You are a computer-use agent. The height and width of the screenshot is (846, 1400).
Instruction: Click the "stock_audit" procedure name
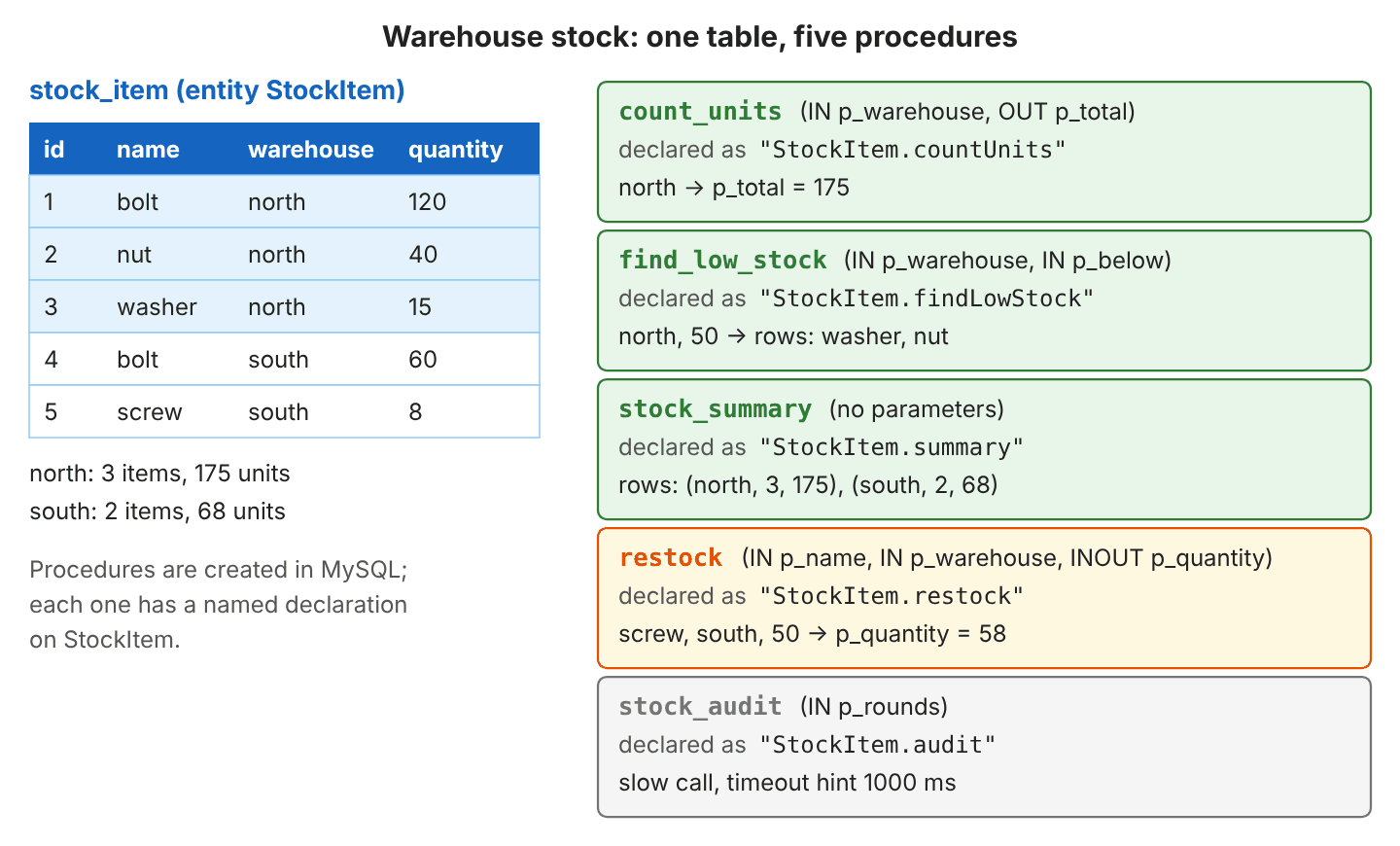700,707
